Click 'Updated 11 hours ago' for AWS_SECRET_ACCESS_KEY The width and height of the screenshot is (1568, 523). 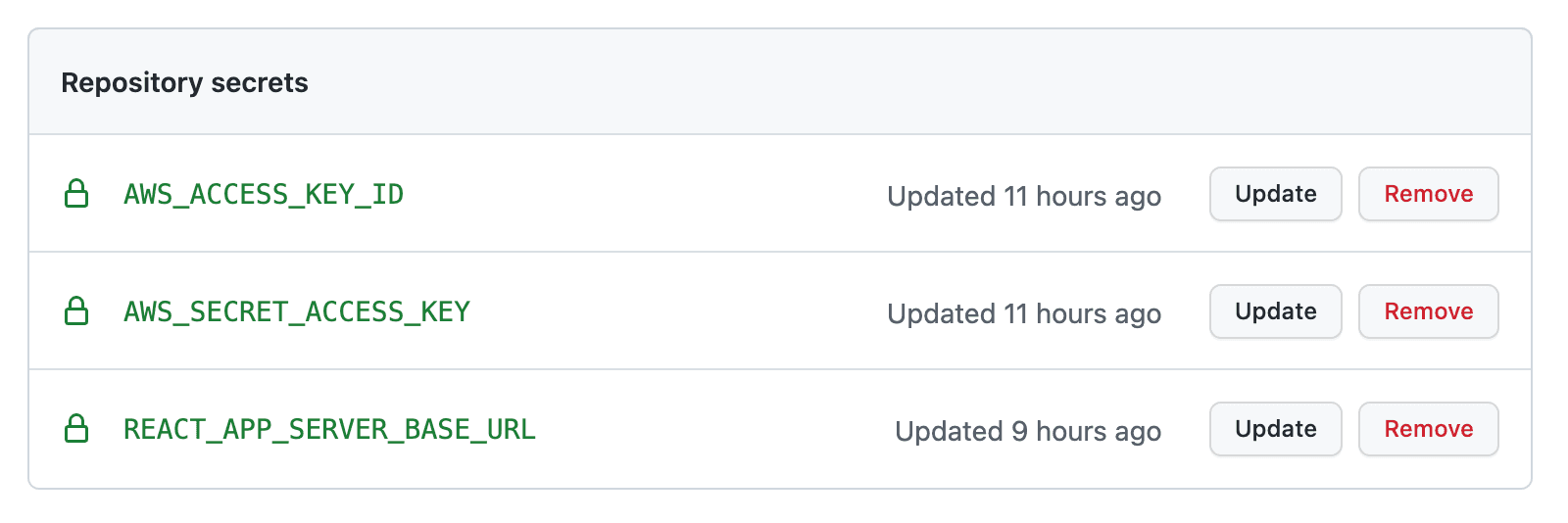coord(1024,313)
